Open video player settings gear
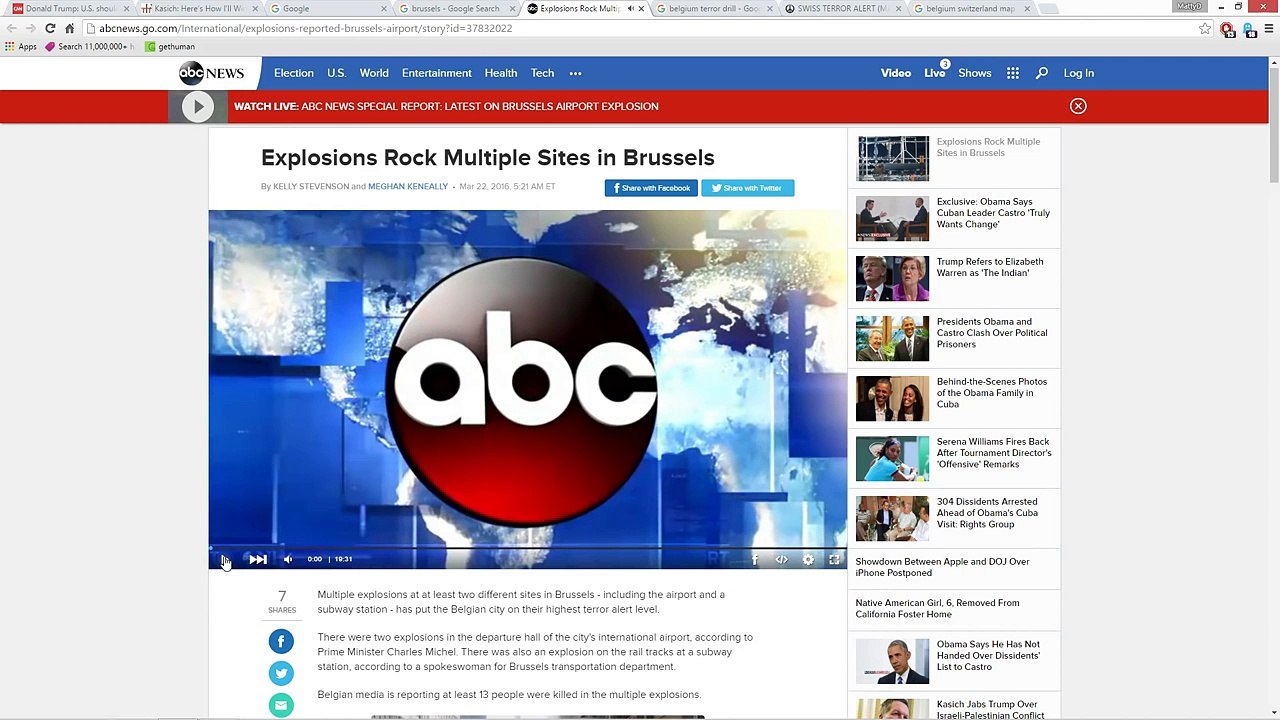Image resolution: width=1280 pixels, height=720 pixels. tap(808, 560)
